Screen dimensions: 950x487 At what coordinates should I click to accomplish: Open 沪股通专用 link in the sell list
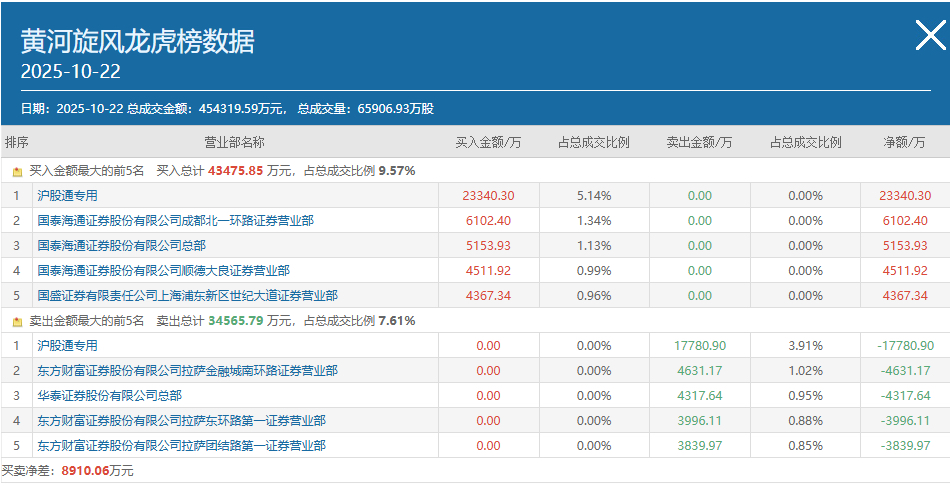(67, 346)
